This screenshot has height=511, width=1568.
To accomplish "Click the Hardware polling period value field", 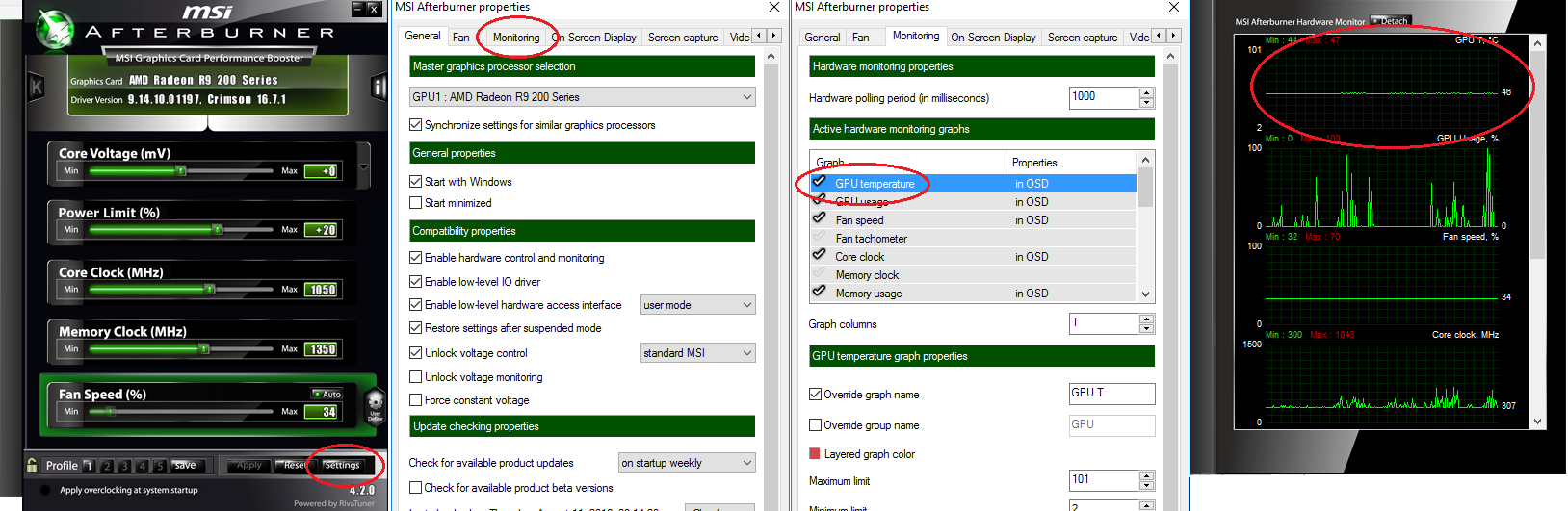I will (x=1104, y=97).
